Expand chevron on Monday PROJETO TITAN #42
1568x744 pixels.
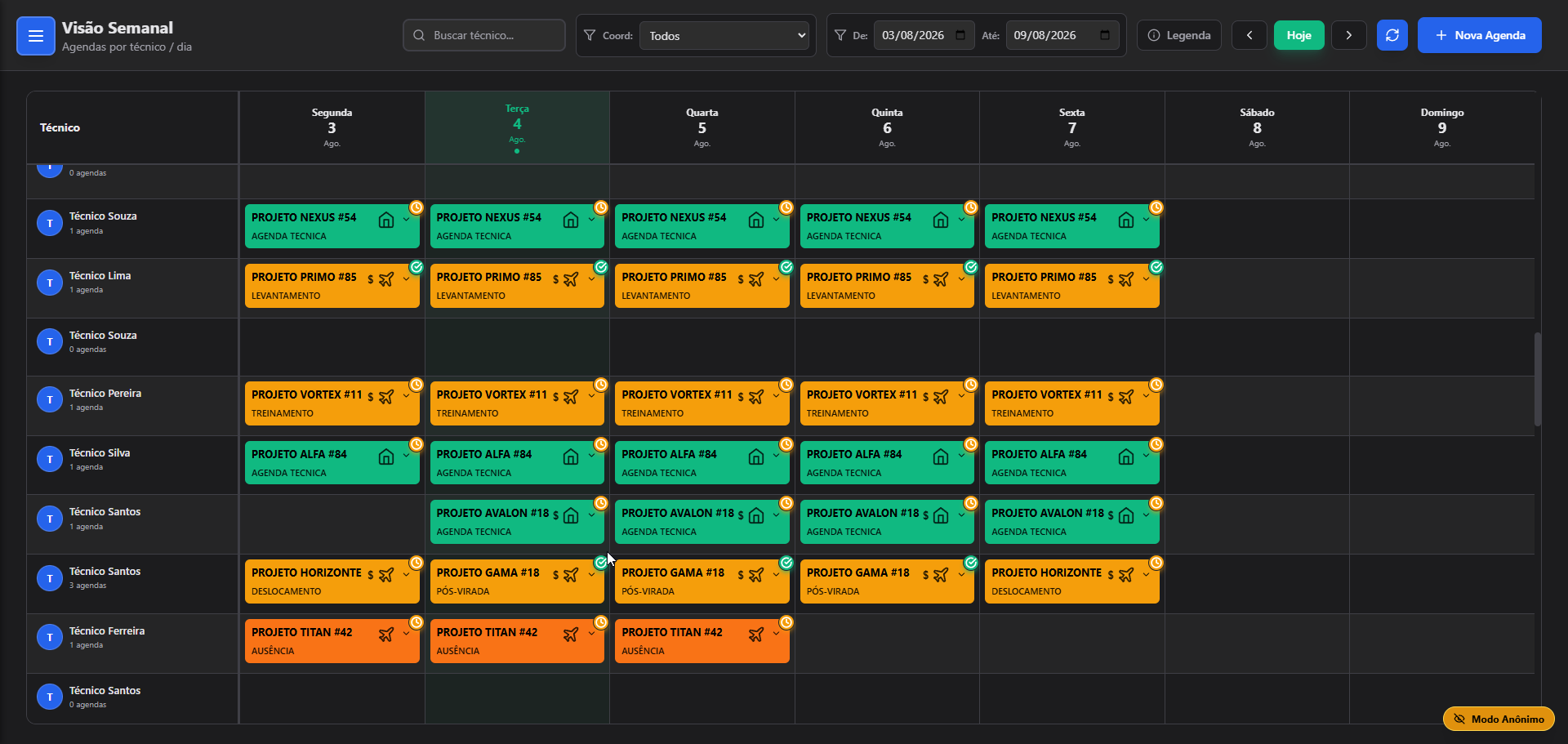tap(406, 635)
